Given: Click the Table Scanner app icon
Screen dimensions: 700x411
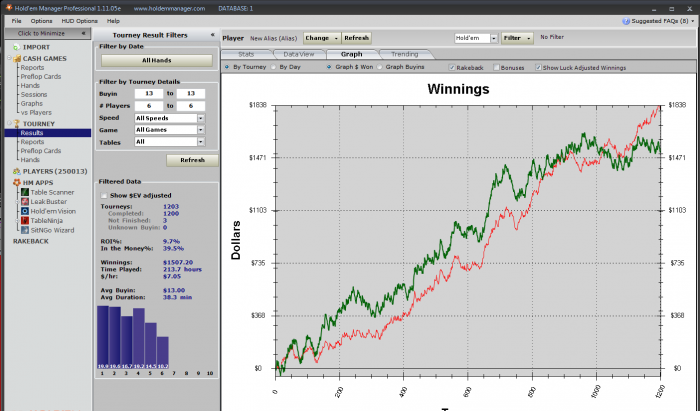Looking at the screenshot, I should tap(25, 192).
